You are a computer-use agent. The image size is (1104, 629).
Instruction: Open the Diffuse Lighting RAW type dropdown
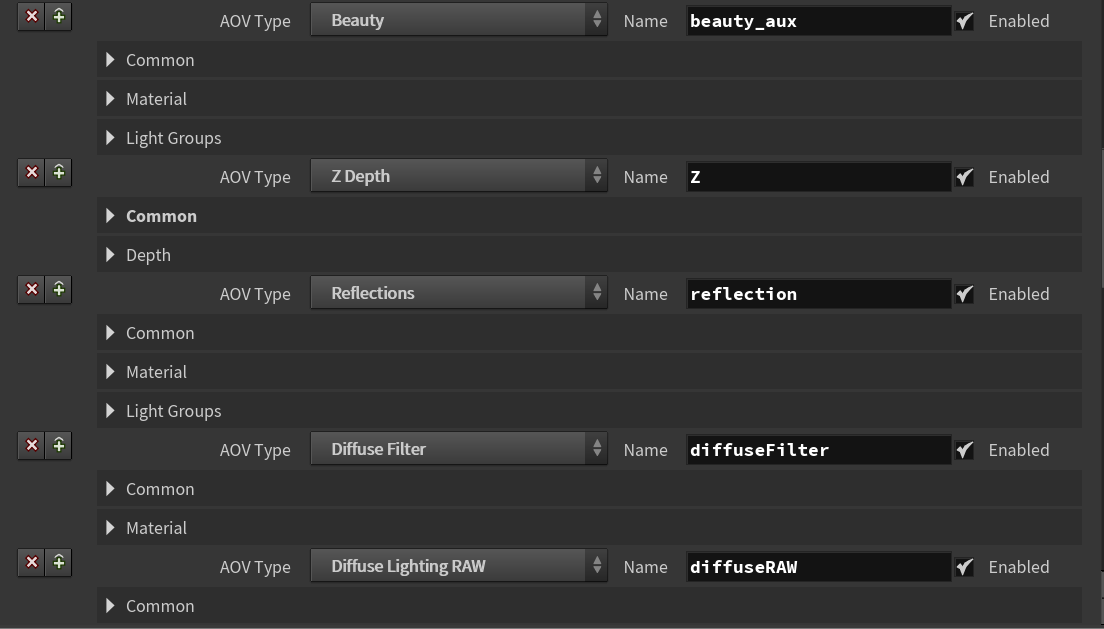point(459,566)
